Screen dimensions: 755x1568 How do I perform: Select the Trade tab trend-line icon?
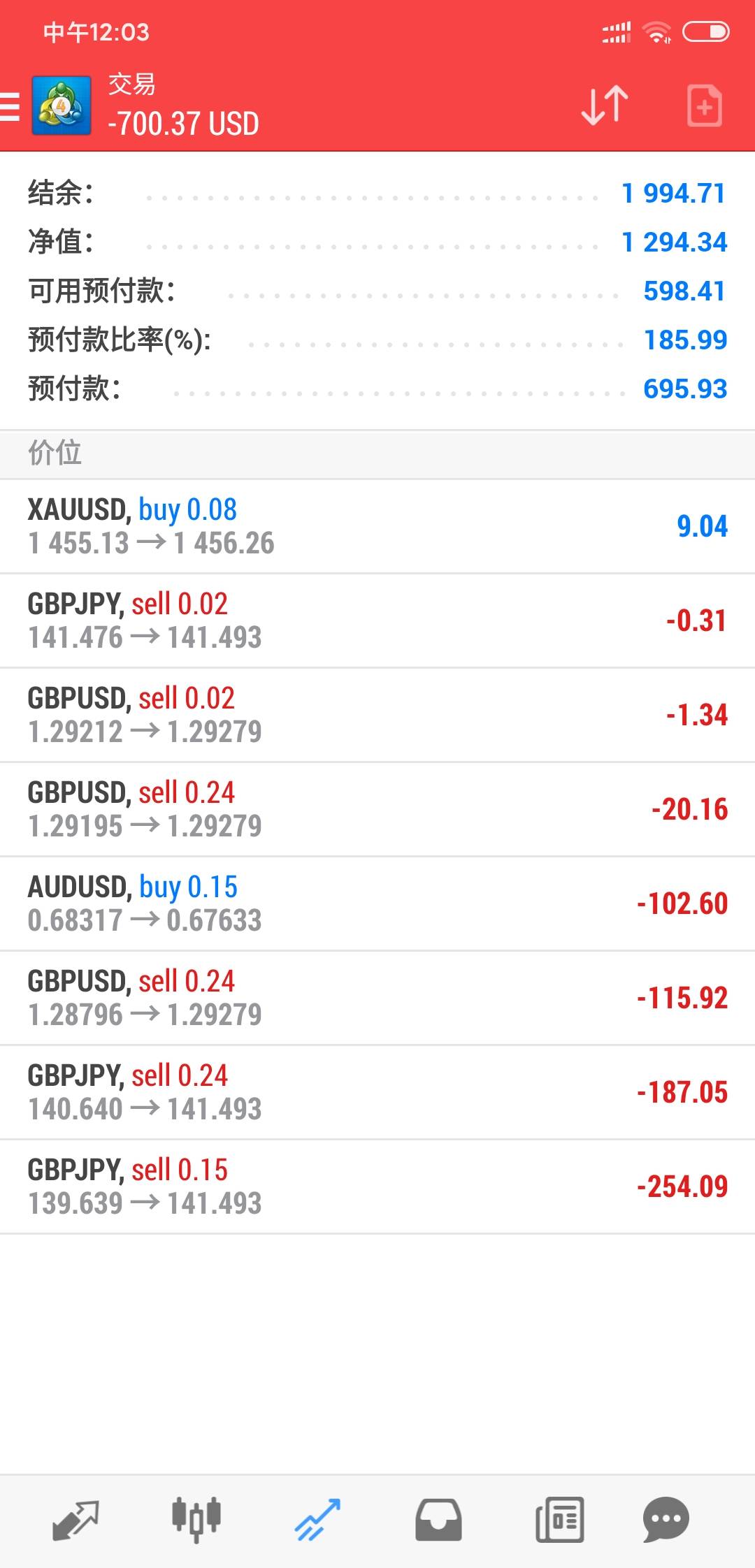317,1520
